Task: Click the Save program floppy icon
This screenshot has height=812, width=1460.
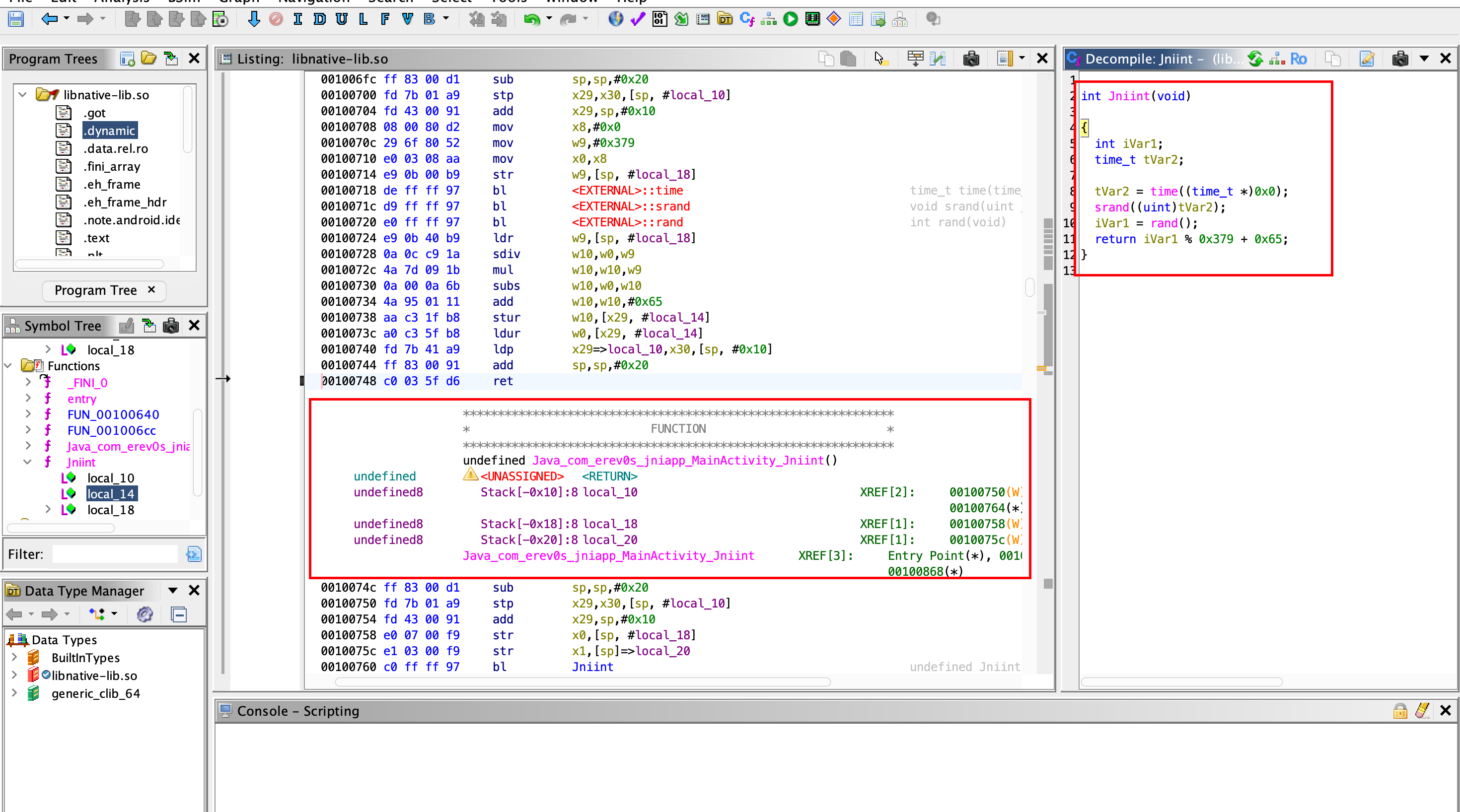Action: tap(16, 19)
